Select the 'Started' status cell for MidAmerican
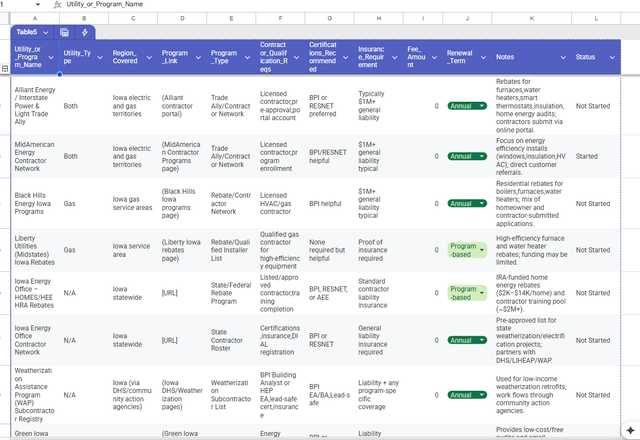The width and height of the screenshot is (640, 440). point(596,156)
